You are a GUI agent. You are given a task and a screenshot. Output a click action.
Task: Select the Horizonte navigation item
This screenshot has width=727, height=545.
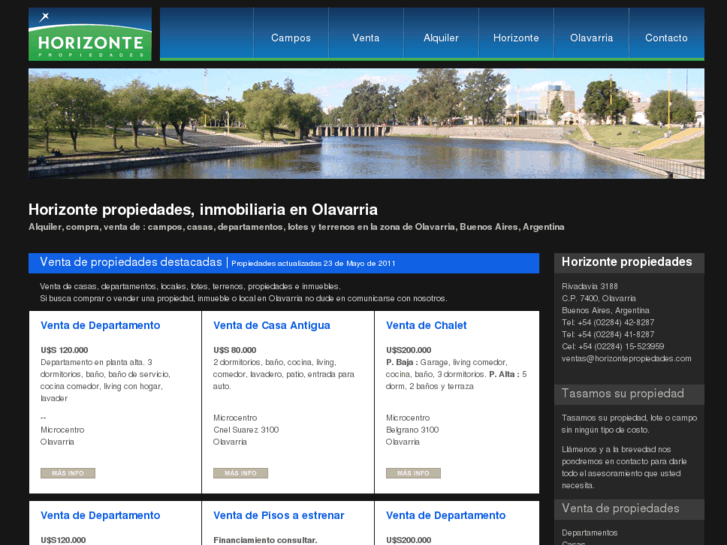[516, 38]
